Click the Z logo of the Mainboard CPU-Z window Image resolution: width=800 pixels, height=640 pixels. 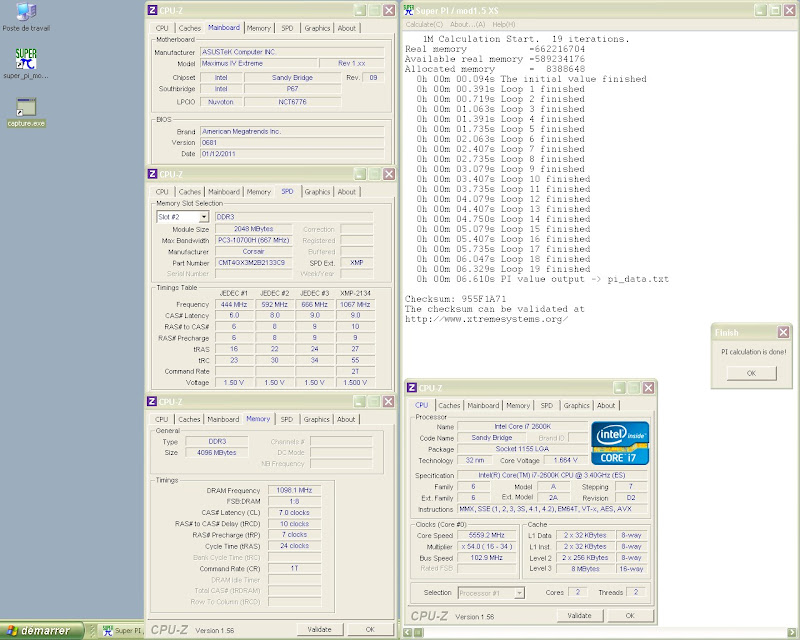click(152, 9)
